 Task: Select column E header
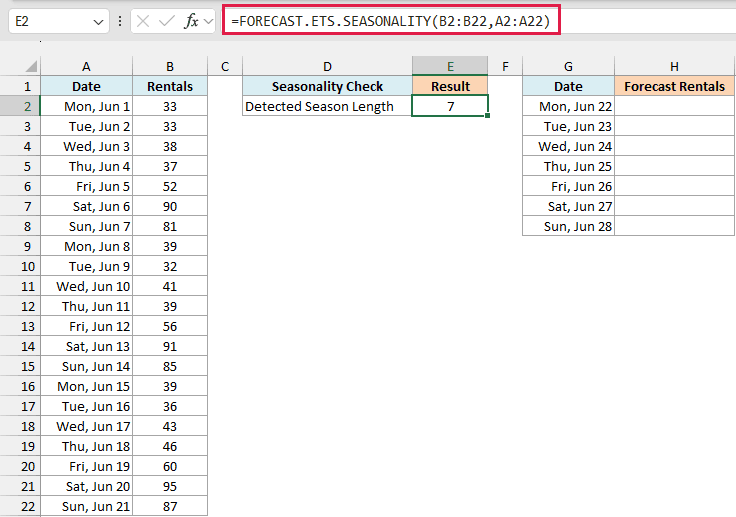pos(450,66)
